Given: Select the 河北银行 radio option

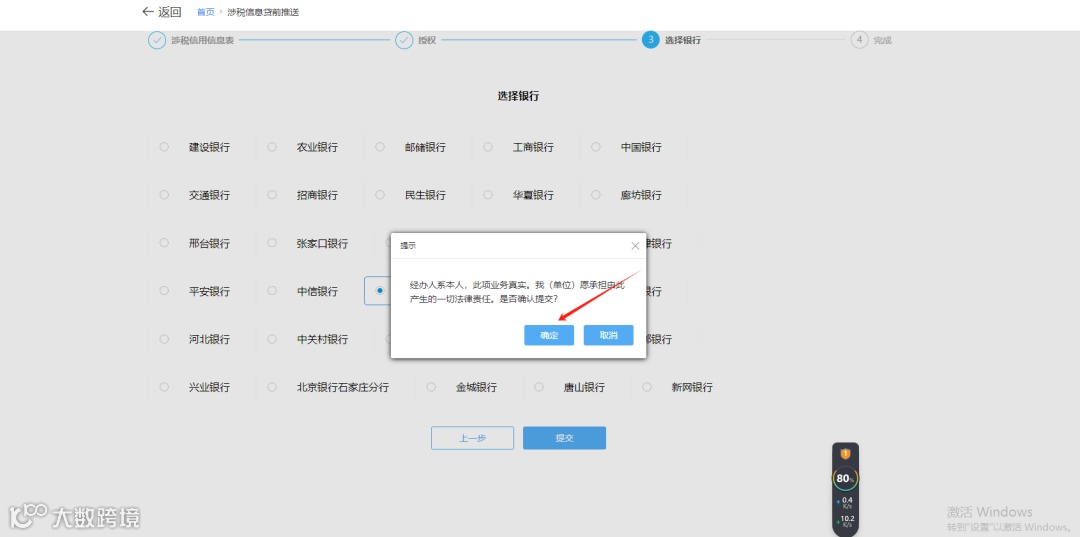Looking at the screenshot, I should 164,339.
